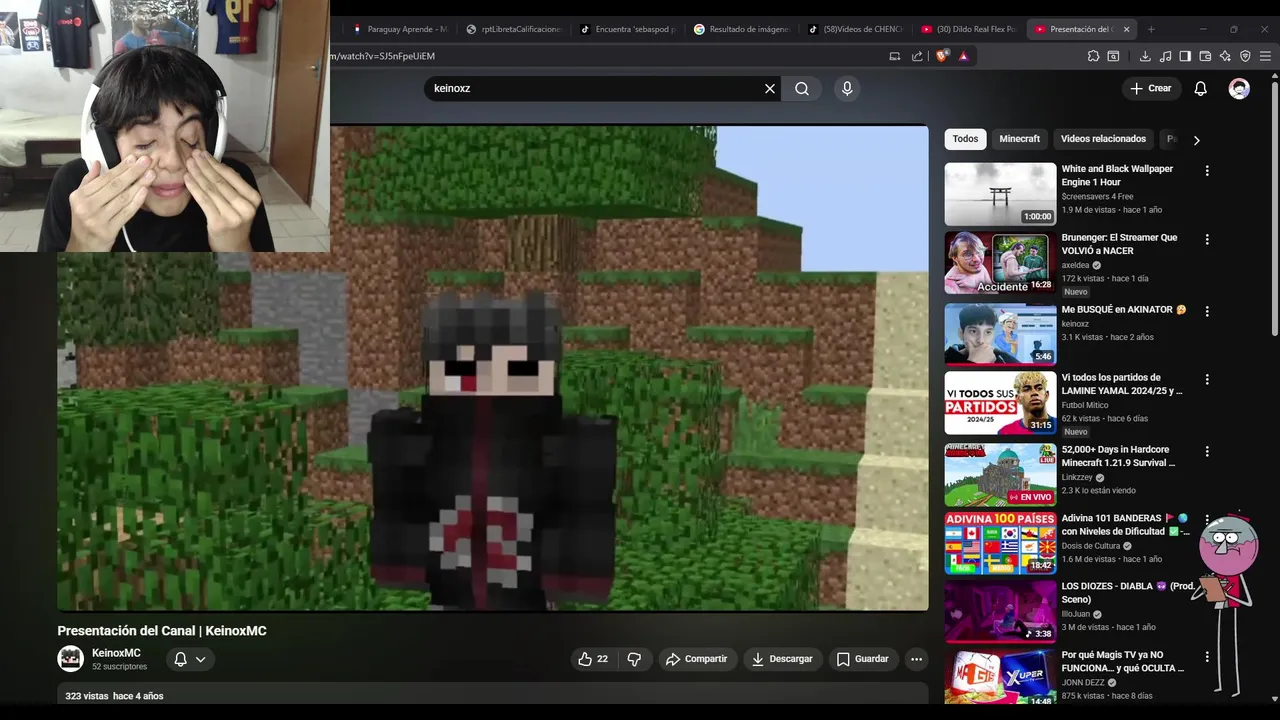The height and width of the screenshot is (720, 1280).
Task: Open the Linkzzey channel link
Action: 1078,478
